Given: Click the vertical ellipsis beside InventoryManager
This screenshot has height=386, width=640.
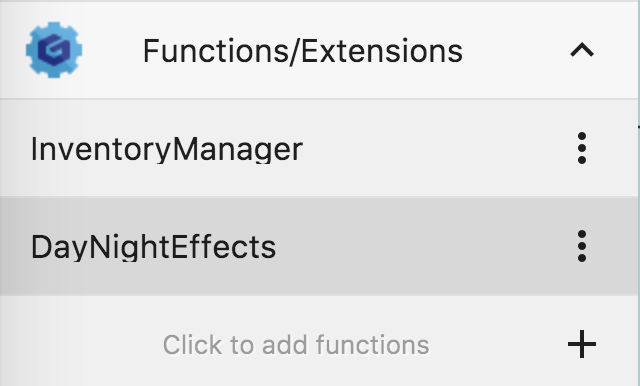Looking at the screenshot, I should [x=582, y=148].
